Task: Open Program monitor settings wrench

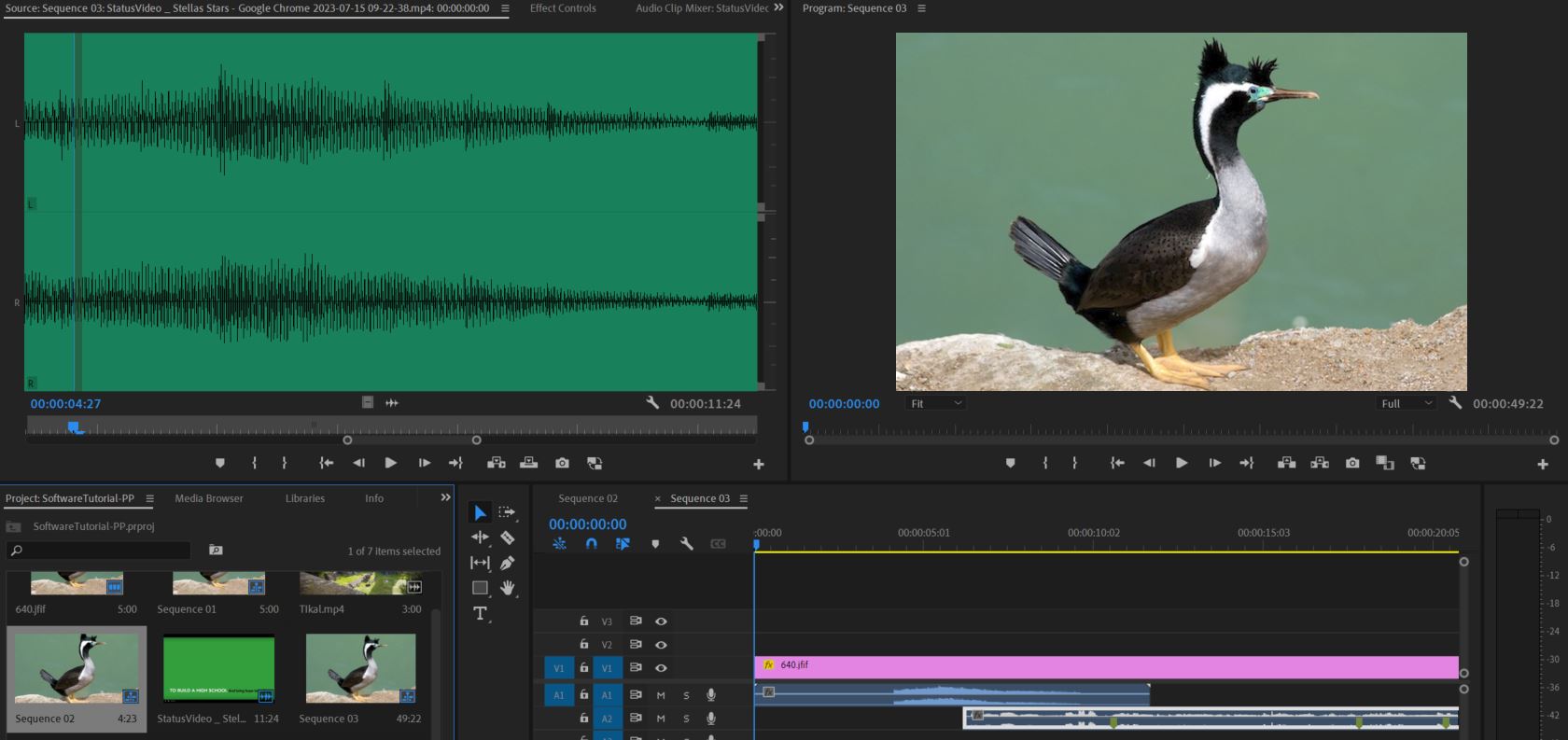Action: (x=1455, y=403)
